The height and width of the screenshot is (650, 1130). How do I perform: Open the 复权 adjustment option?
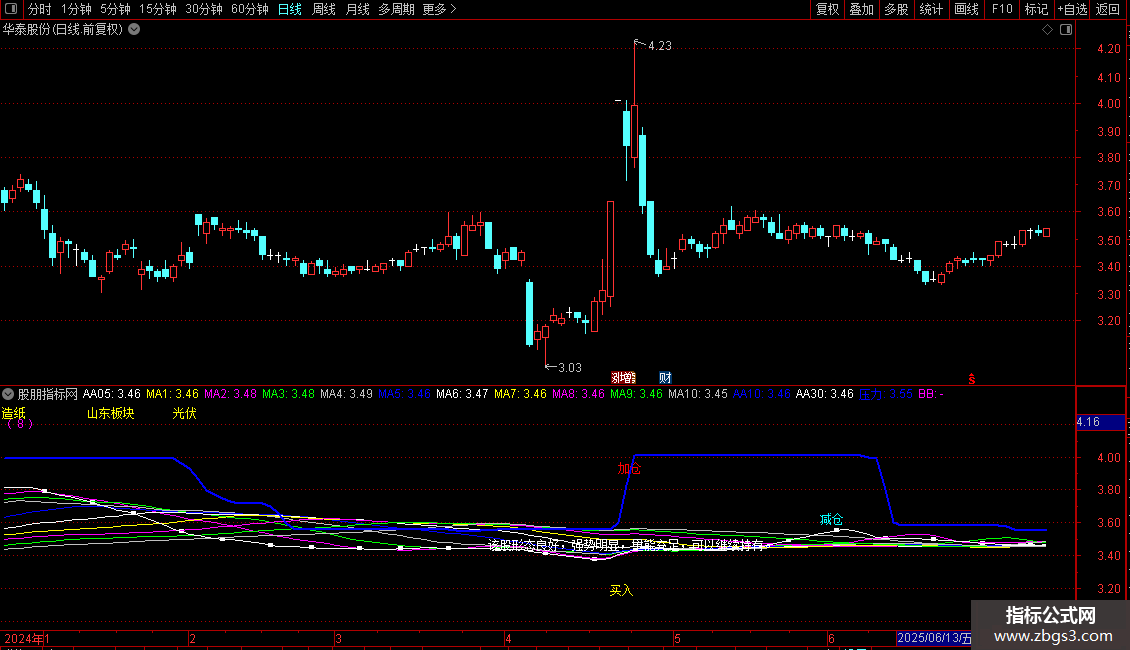point(827,9)
